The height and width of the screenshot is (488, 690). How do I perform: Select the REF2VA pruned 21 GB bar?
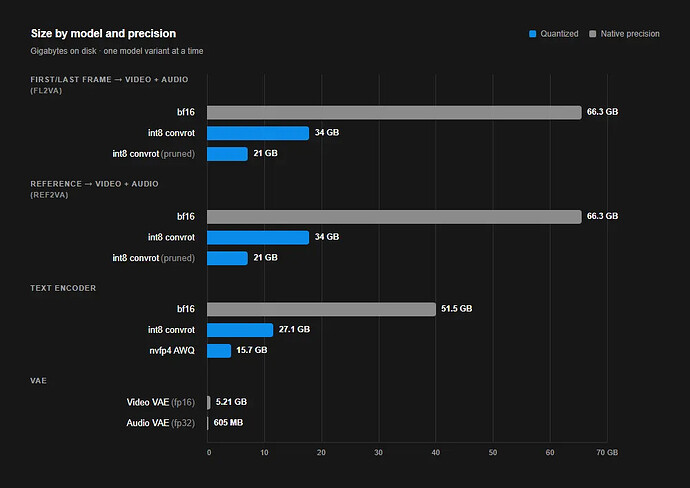point(227,258)
